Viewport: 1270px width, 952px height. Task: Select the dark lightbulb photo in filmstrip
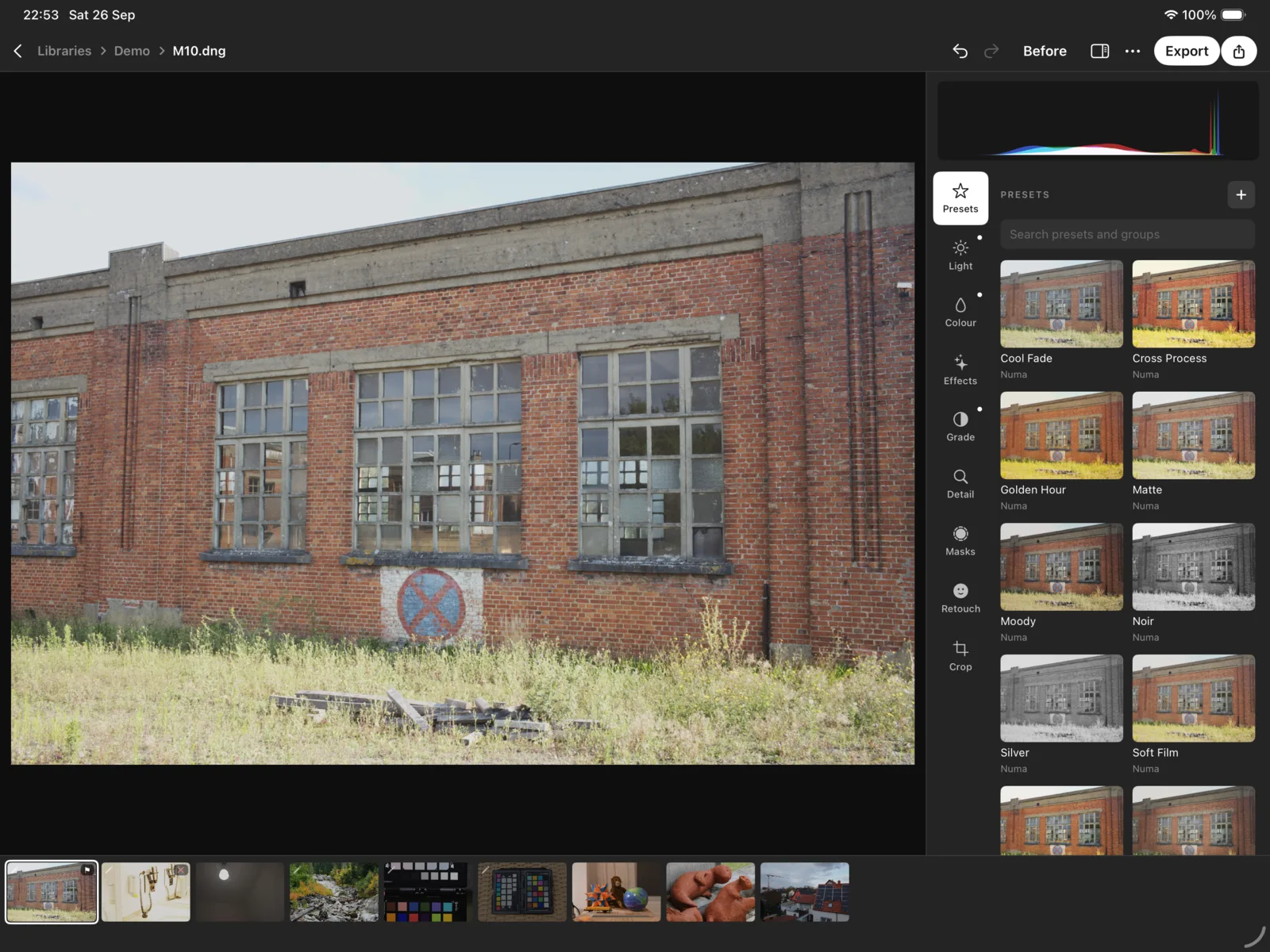pos(240,892)
